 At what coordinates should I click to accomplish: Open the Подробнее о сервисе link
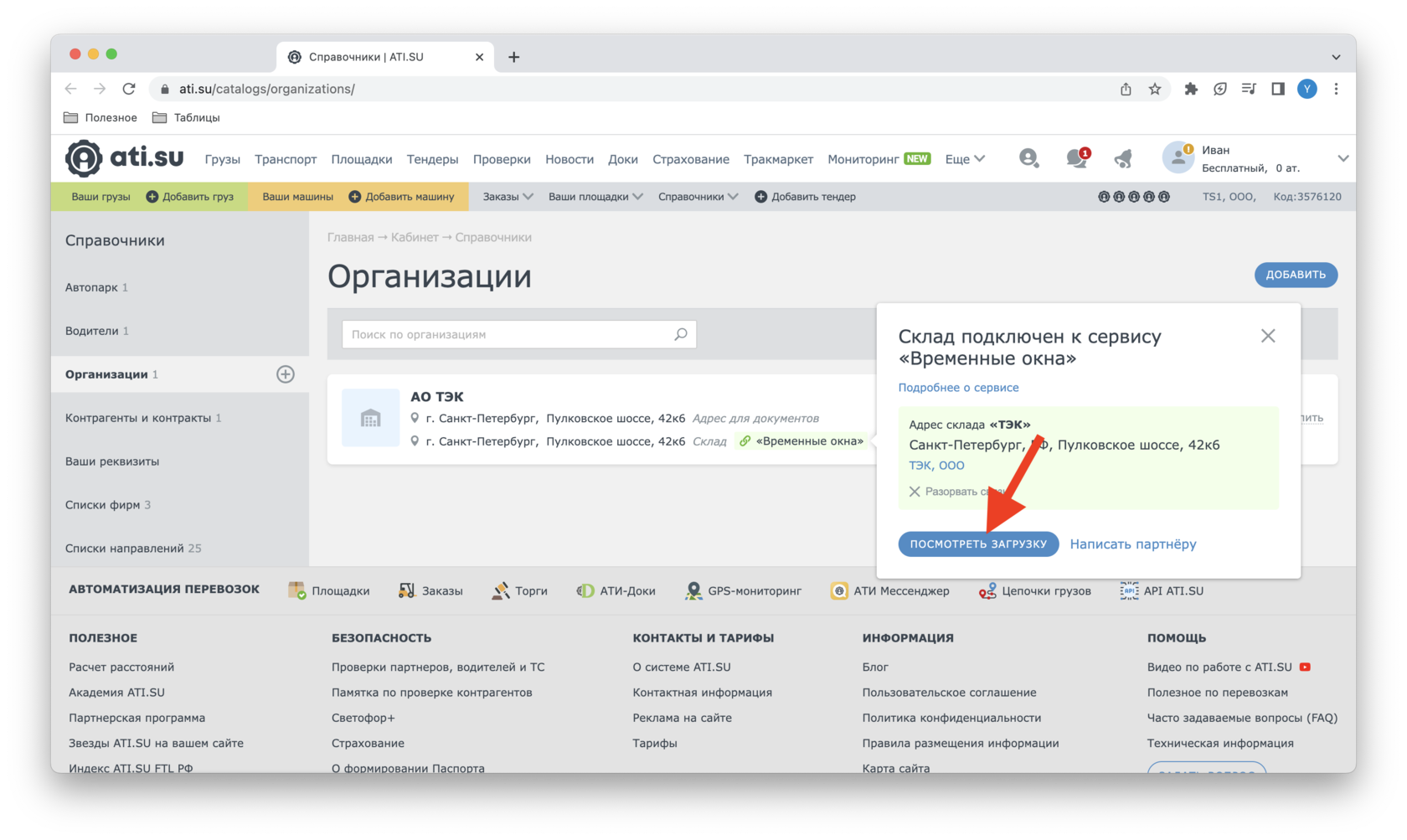958,388
